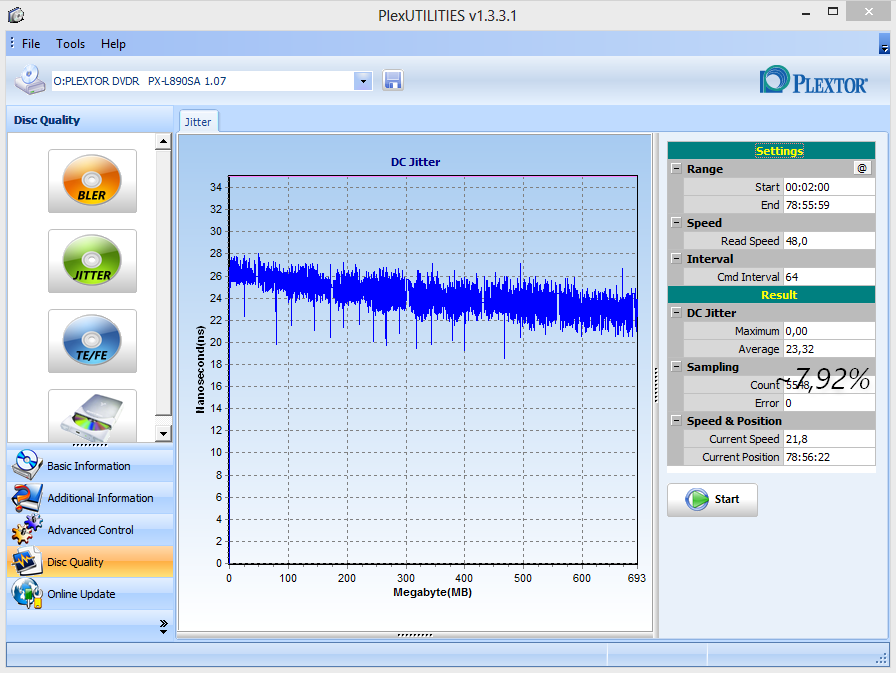Open Advanced Control section
This screenshot has height=673, width=896.
[x=90, y=530]
